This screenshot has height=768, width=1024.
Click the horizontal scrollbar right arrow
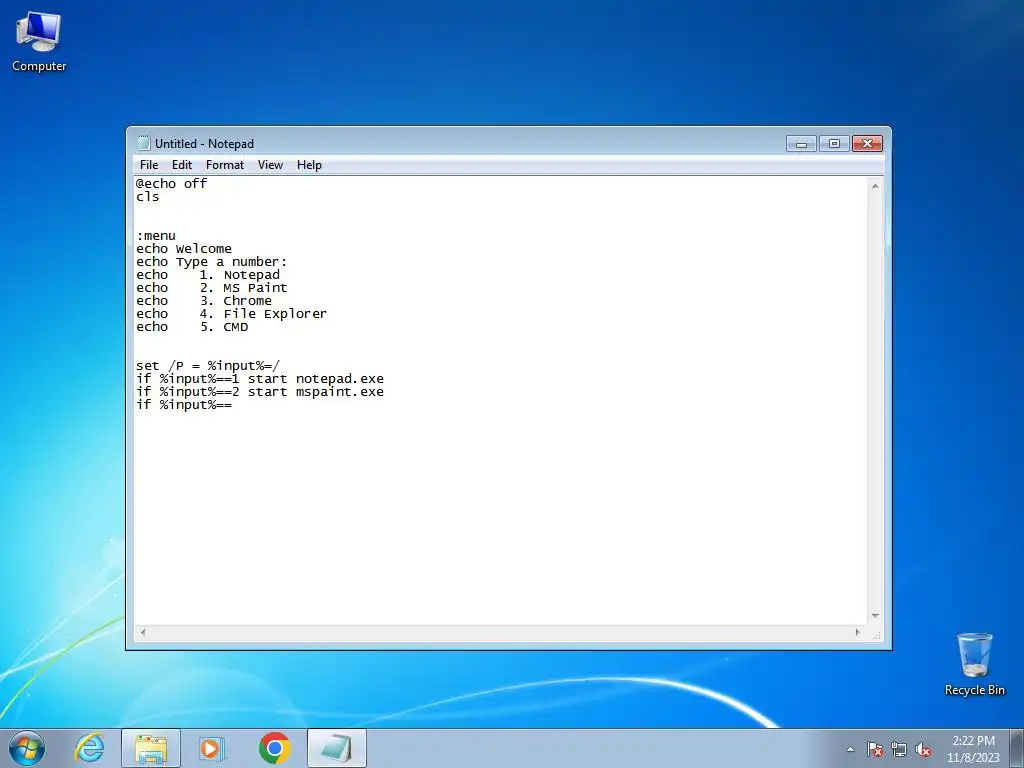[858, 632]
